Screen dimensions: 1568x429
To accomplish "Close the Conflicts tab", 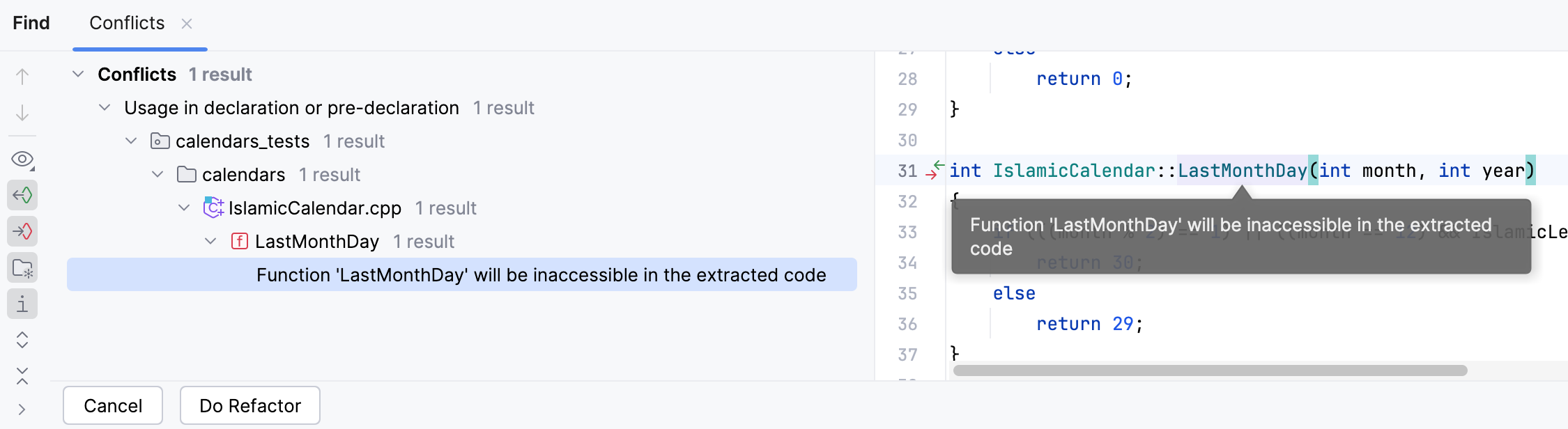I will click(187, 23).
